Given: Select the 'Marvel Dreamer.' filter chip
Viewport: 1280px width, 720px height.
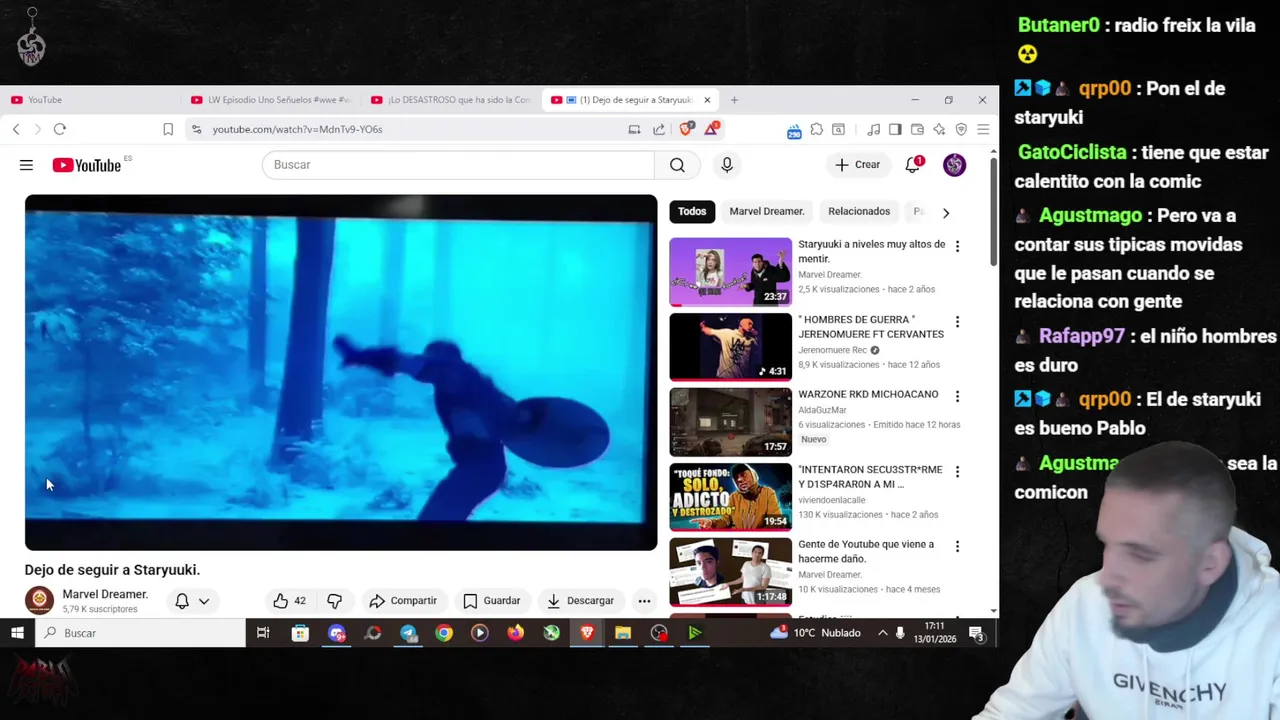Looking at the screenshot, I should pos(767,211).
